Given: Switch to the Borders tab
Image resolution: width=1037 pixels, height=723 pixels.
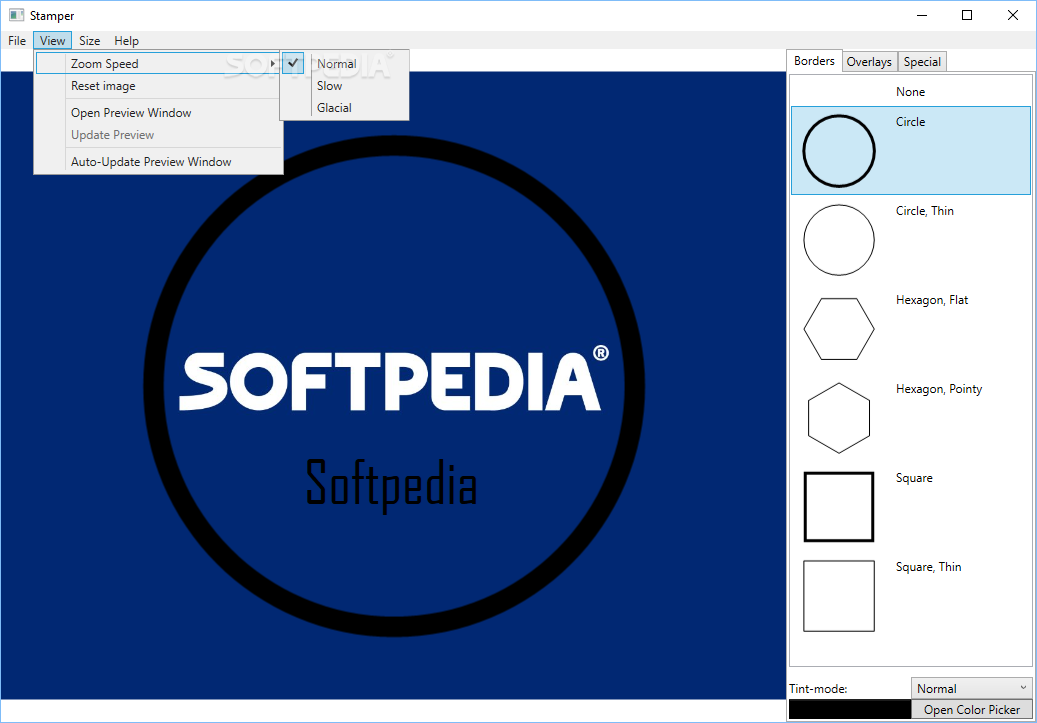Looking at the screenshot, I should [814, 61].
